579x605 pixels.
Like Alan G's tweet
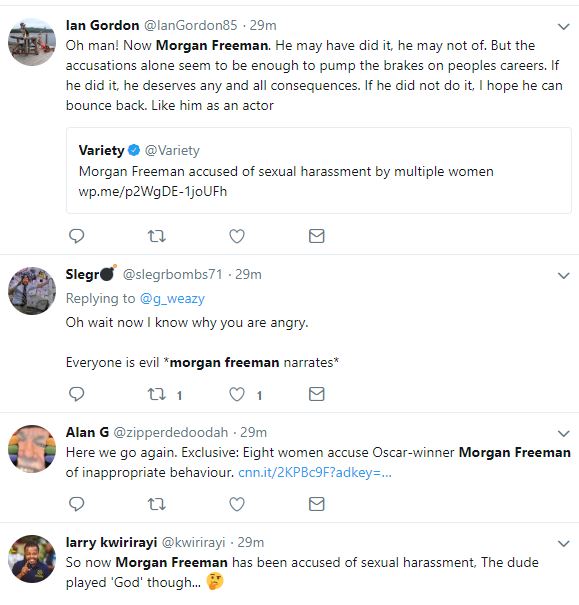pos(237,504)
